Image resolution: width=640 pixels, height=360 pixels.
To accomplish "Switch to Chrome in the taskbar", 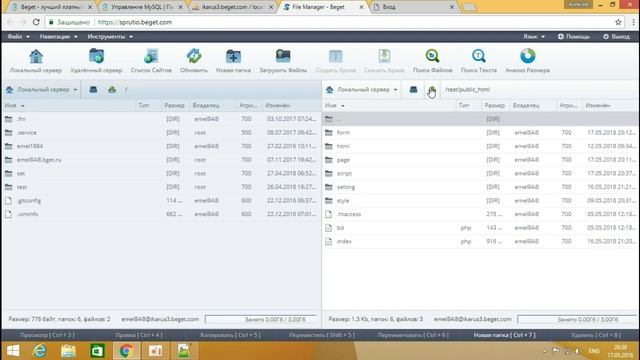I will pyautogui.click(x=126, y=351).
